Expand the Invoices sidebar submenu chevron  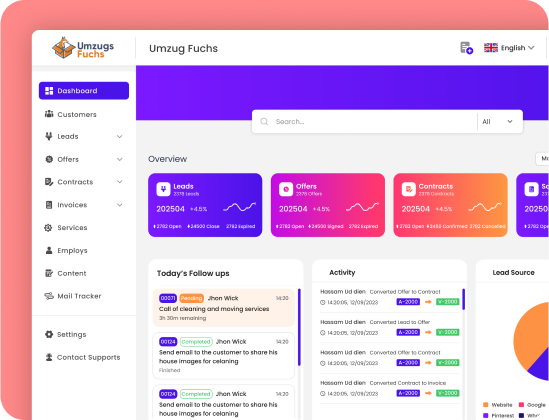coord(120,205)
